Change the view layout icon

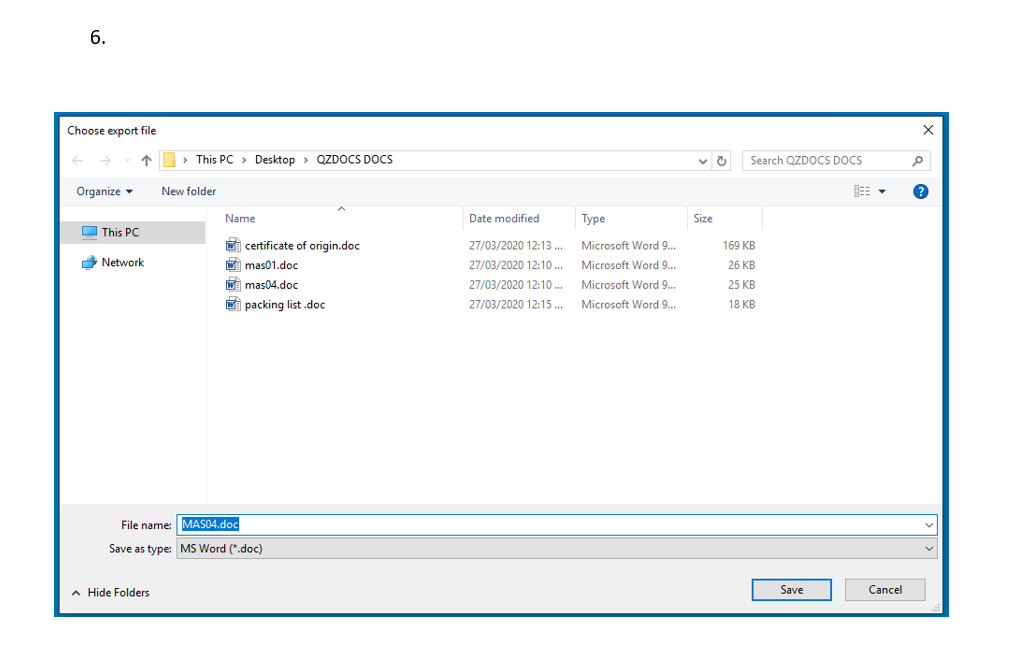pos(862,192)
